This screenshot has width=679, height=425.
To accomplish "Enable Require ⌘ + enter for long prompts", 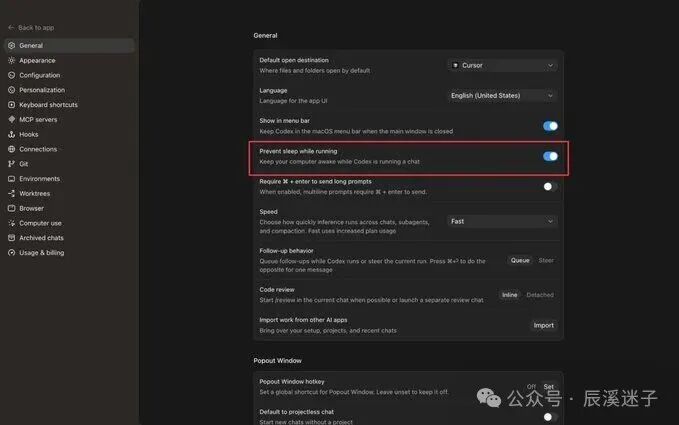I will click(x=550, y=187).
